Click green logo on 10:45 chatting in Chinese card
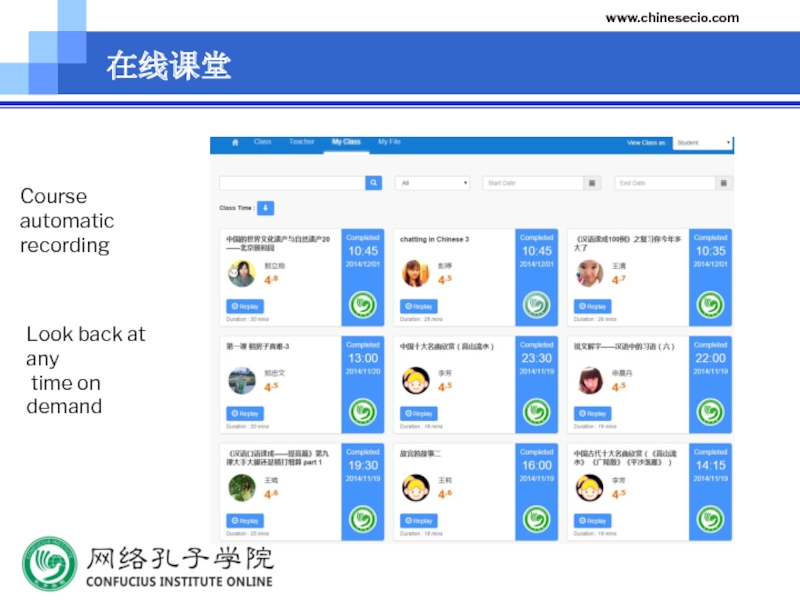 [x=537, y=305]
